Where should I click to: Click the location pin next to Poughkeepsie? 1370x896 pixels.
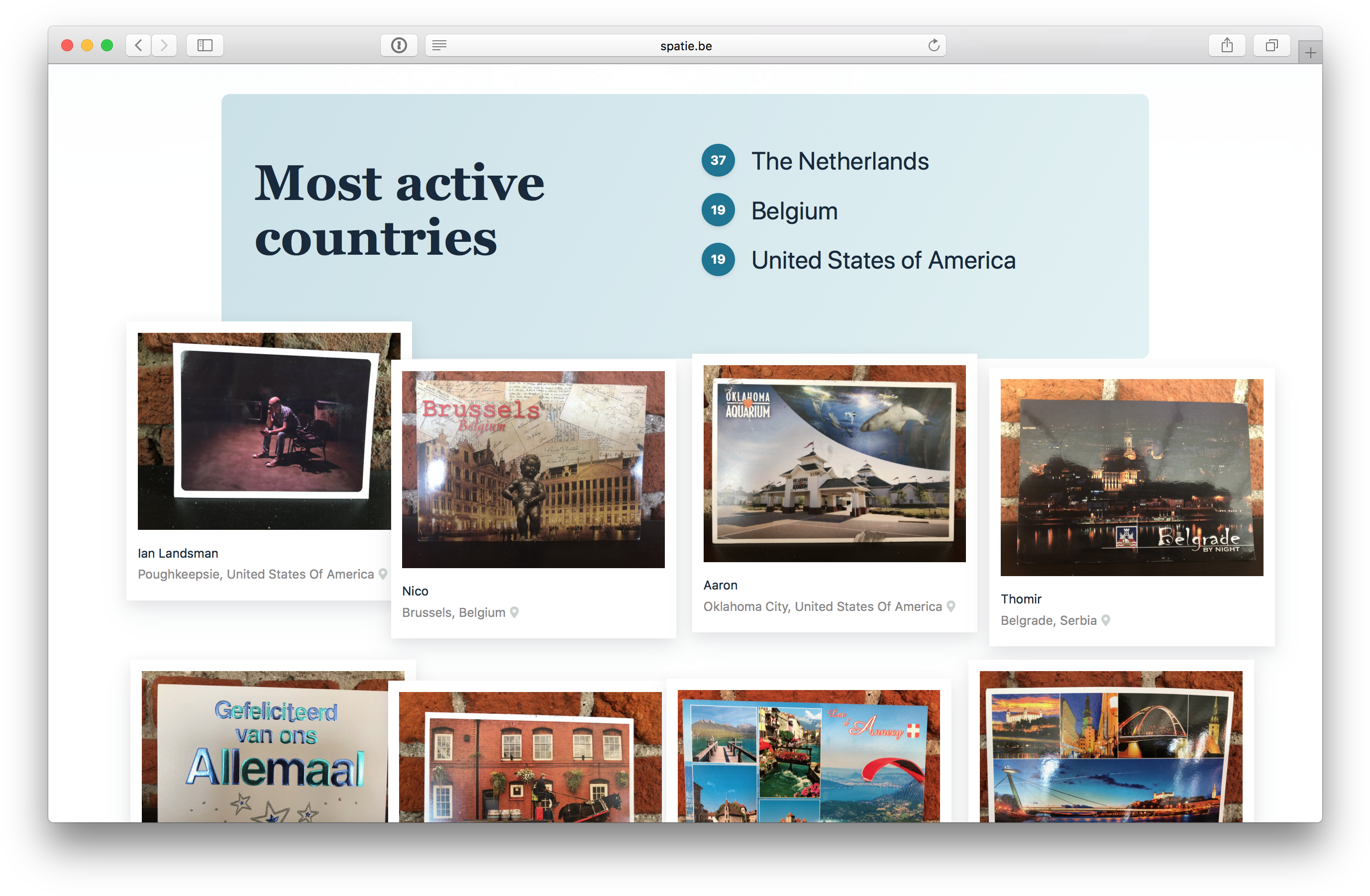383,574
